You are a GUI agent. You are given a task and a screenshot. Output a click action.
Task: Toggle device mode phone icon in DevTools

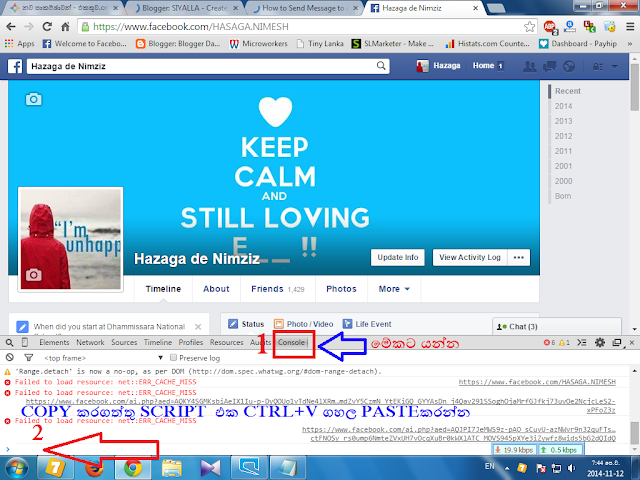25,342
